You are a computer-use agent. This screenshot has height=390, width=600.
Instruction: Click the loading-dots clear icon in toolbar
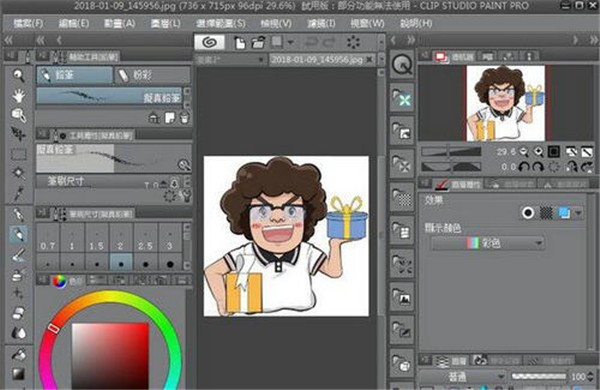click(353, 42)
